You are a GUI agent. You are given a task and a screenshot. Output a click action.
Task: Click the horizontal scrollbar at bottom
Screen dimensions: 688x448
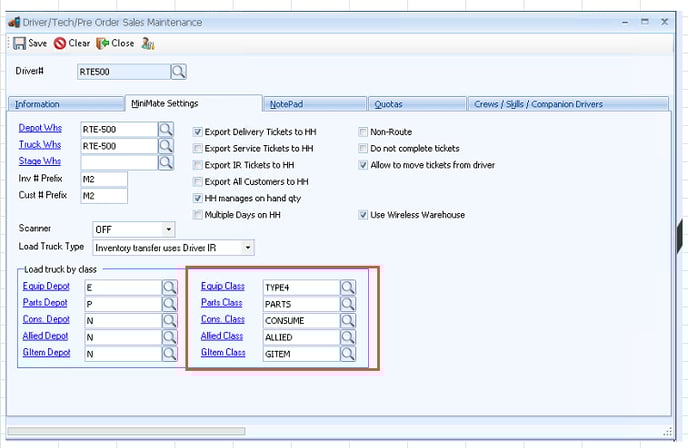pyautogui.click(x=126, y=431)
